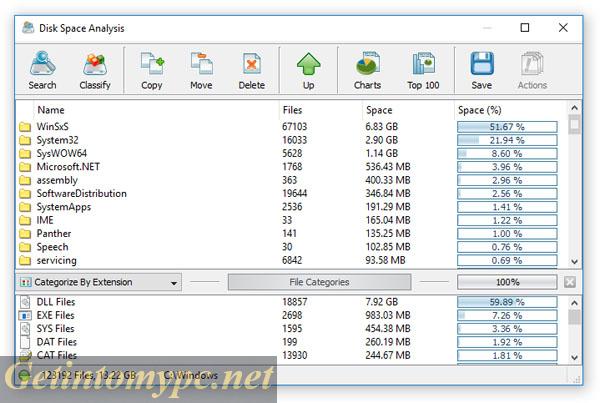Viewport: 600px width, 403px height.
Task: Click the 8.60 % bar for SysWOW64
Action: pos(507,154)
